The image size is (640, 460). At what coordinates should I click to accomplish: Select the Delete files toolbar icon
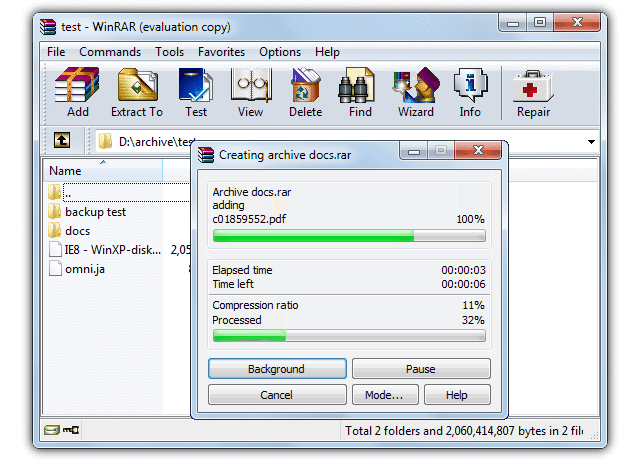pyautogui.click(x=305, y=92)
